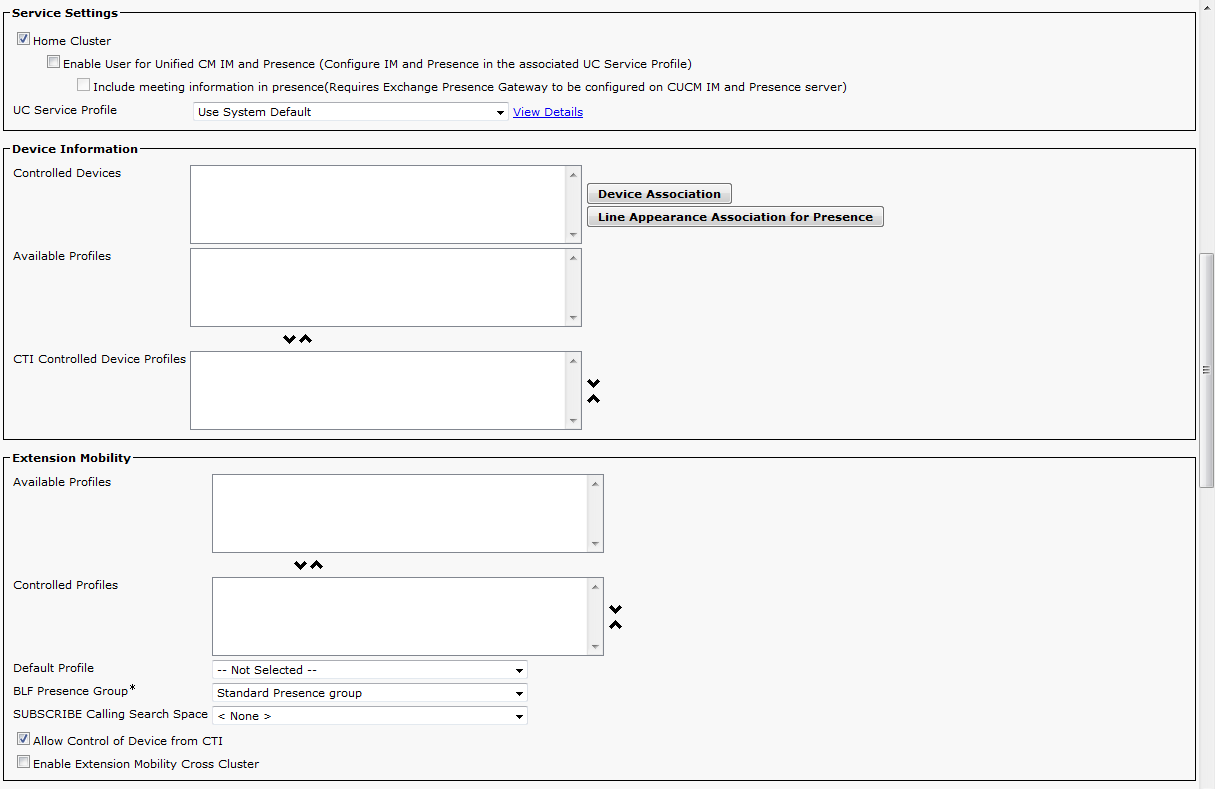Uncheck the Home Cluster checkbox

click(23, 40)
